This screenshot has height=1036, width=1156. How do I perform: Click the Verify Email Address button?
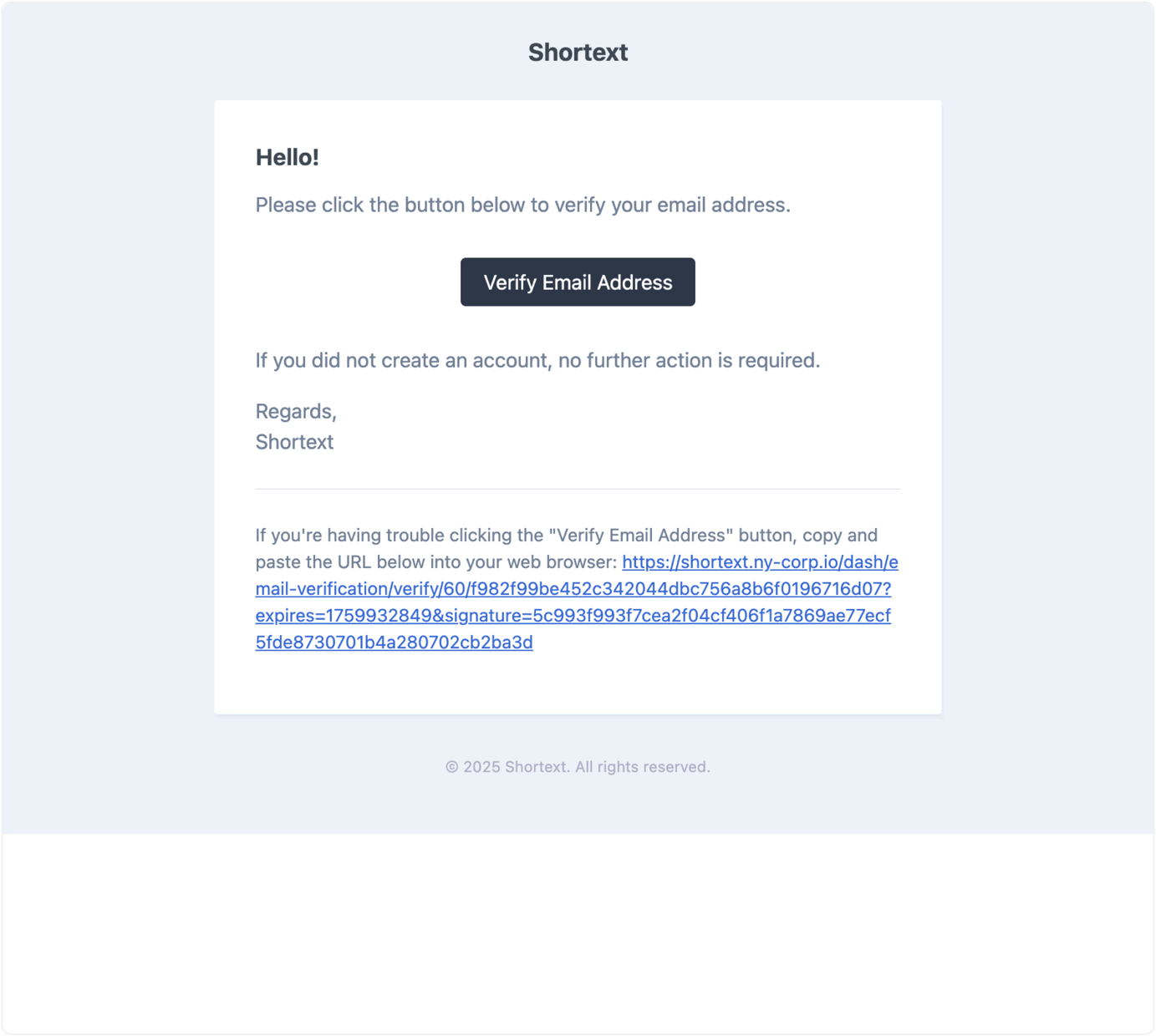tap(577, 282)
